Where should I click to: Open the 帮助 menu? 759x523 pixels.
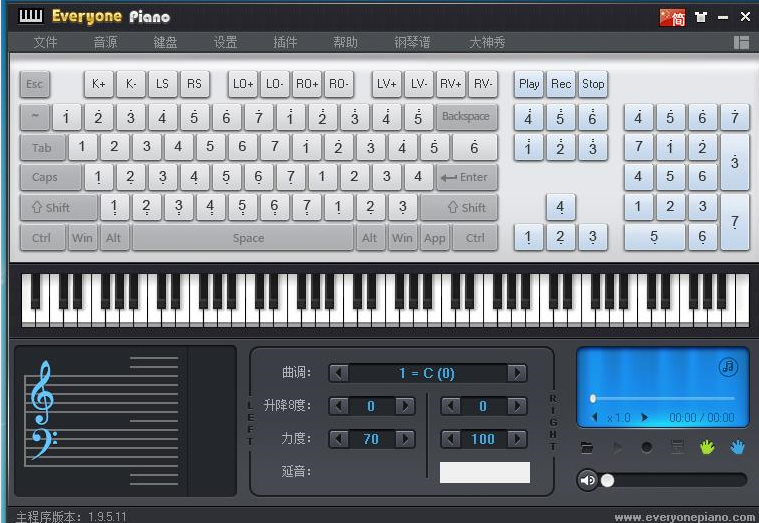click(x=345, y=43)
